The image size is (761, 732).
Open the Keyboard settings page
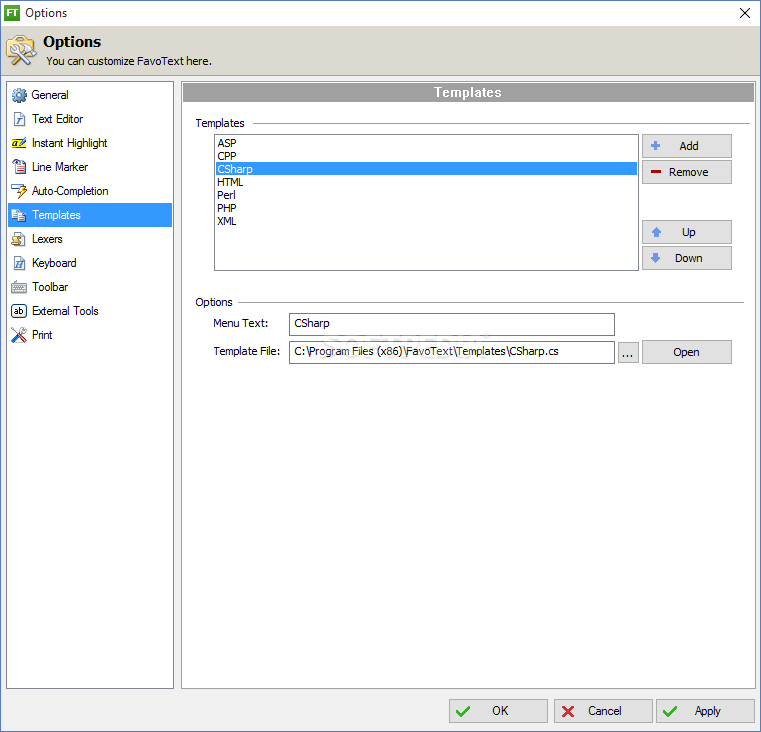[90, 263]
